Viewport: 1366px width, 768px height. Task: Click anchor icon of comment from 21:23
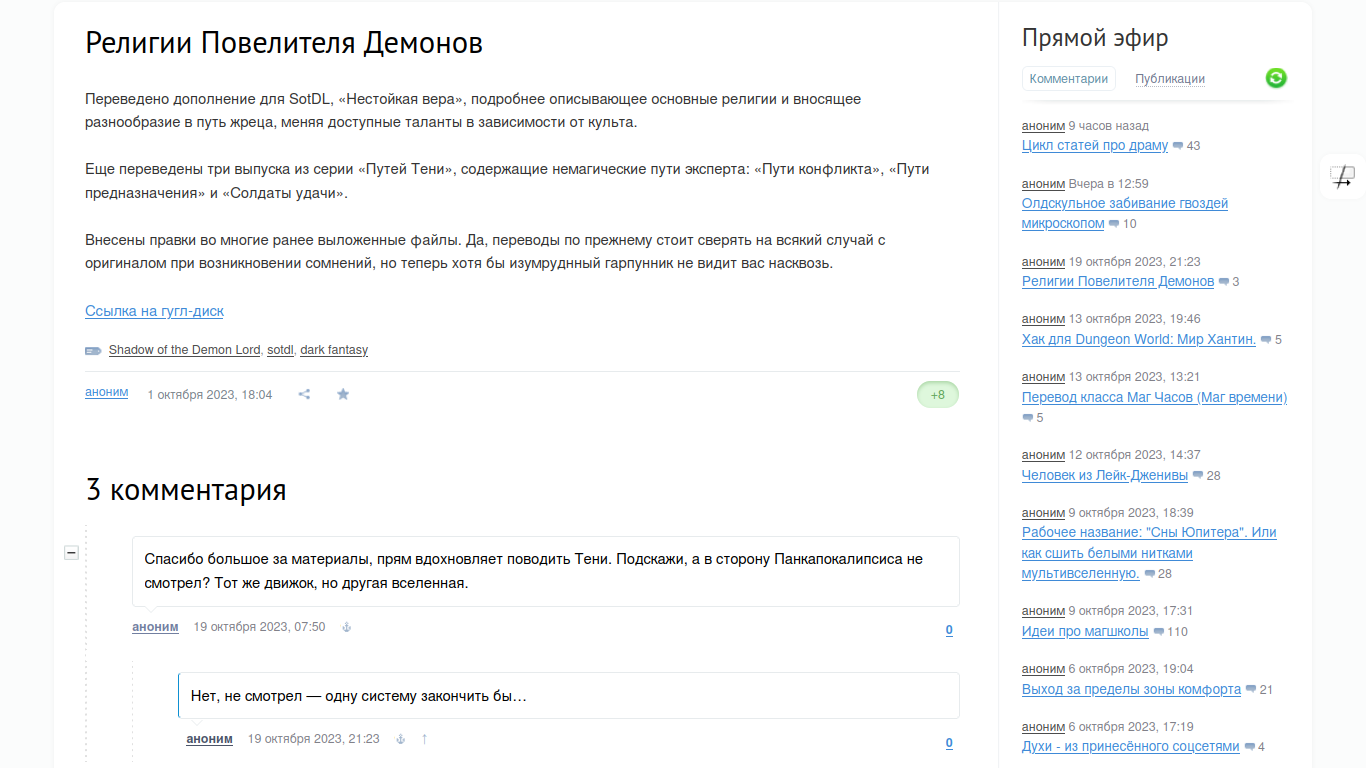click(x=401, y=739)
